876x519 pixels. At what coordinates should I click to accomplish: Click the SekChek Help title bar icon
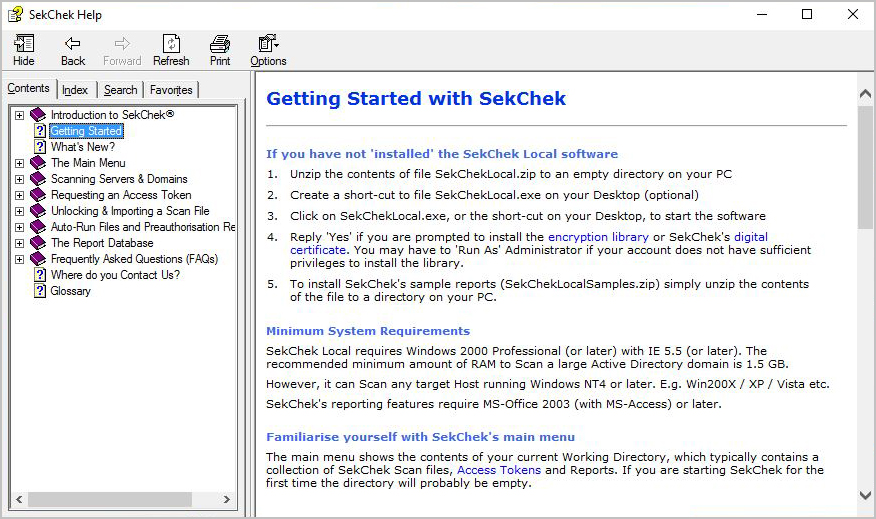click(x=15, y=15)
